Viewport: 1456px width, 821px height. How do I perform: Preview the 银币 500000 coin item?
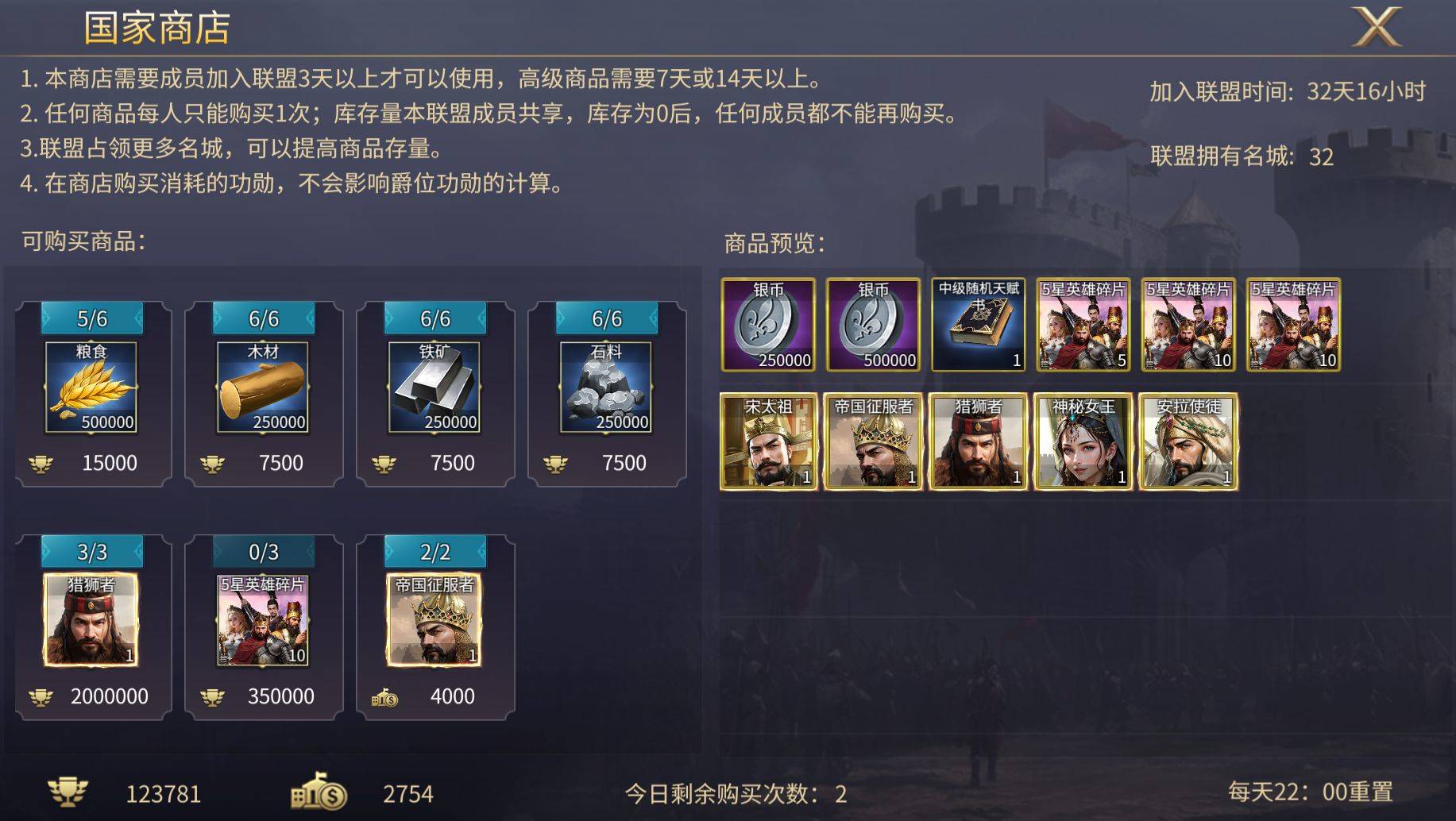pos(873,325)
